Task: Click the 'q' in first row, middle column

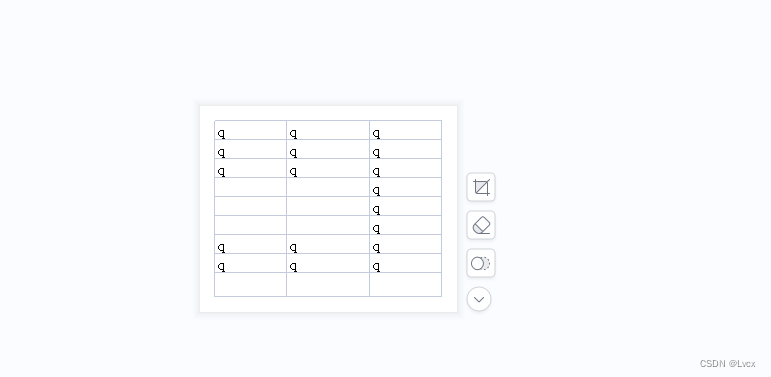Action: tap(294, 134)
